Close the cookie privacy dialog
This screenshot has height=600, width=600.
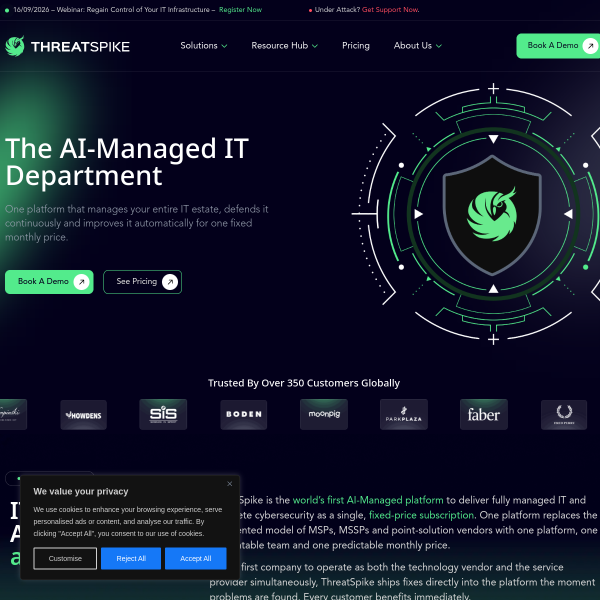[x=230, y=484]
